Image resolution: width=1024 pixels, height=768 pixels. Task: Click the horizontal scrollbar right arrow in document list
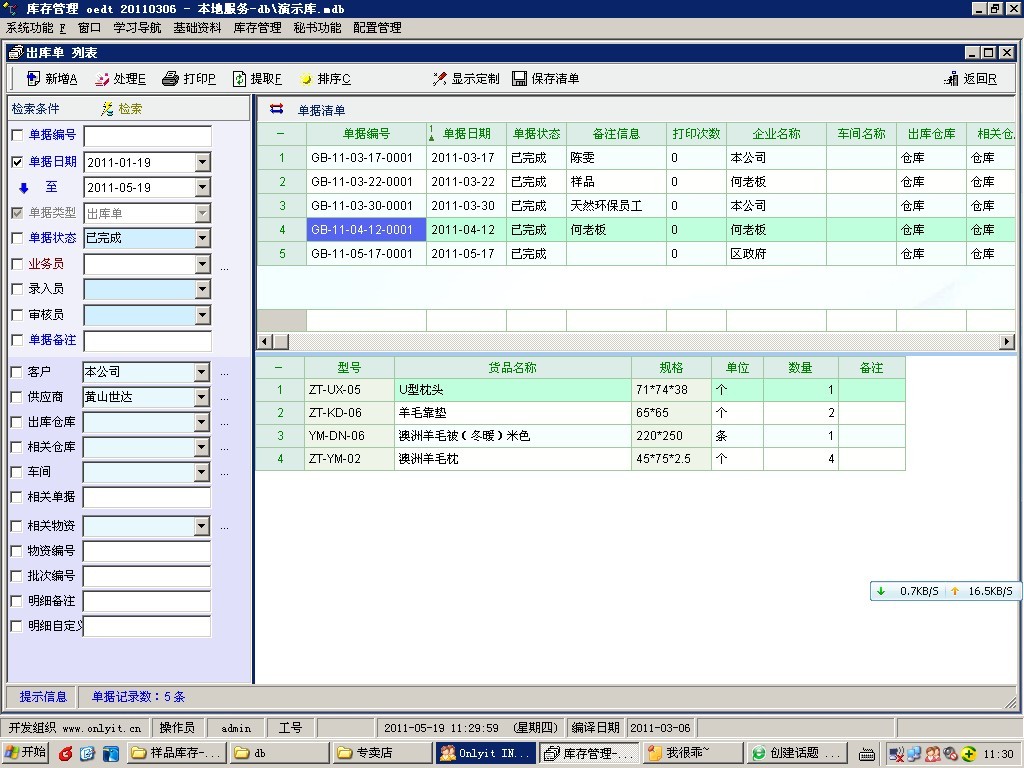1007,342
